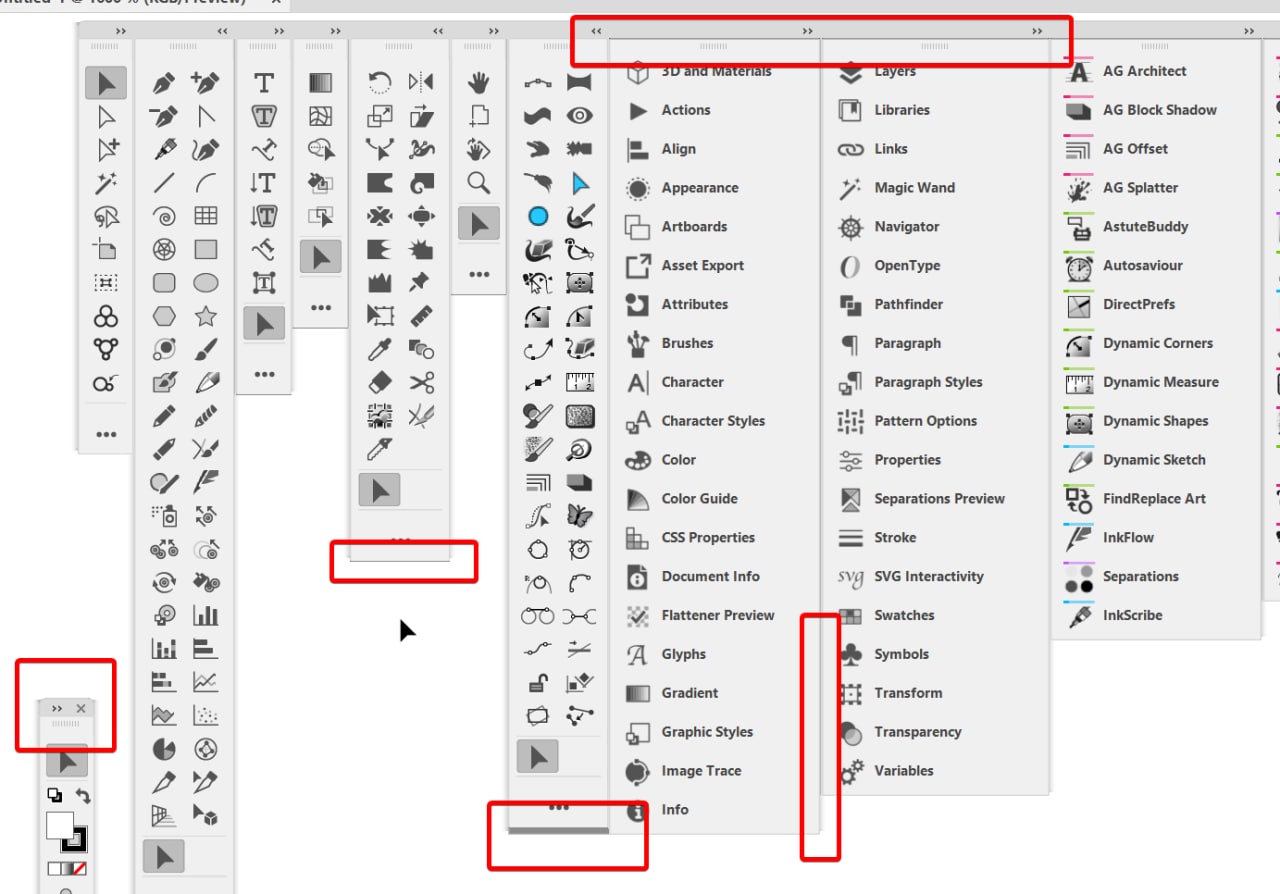The image size is (1280, 894).
Task: Select the Pie Graph tool
Action: [x=164, y=749]
